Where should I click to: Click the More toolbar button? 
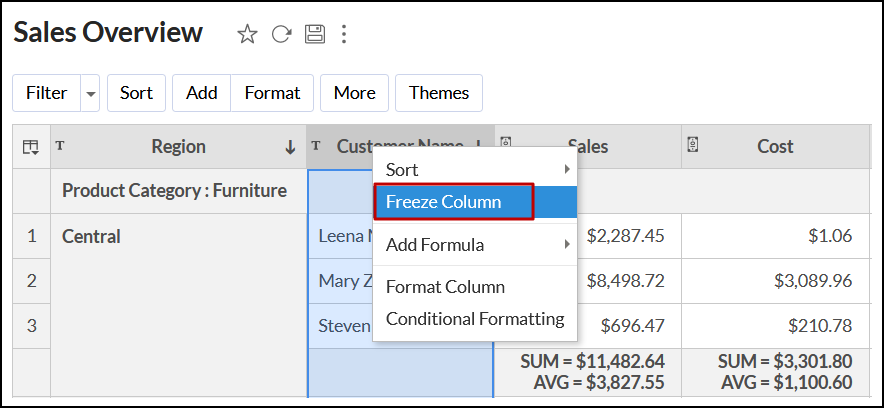pyautogui.click(x=354, y=93)
